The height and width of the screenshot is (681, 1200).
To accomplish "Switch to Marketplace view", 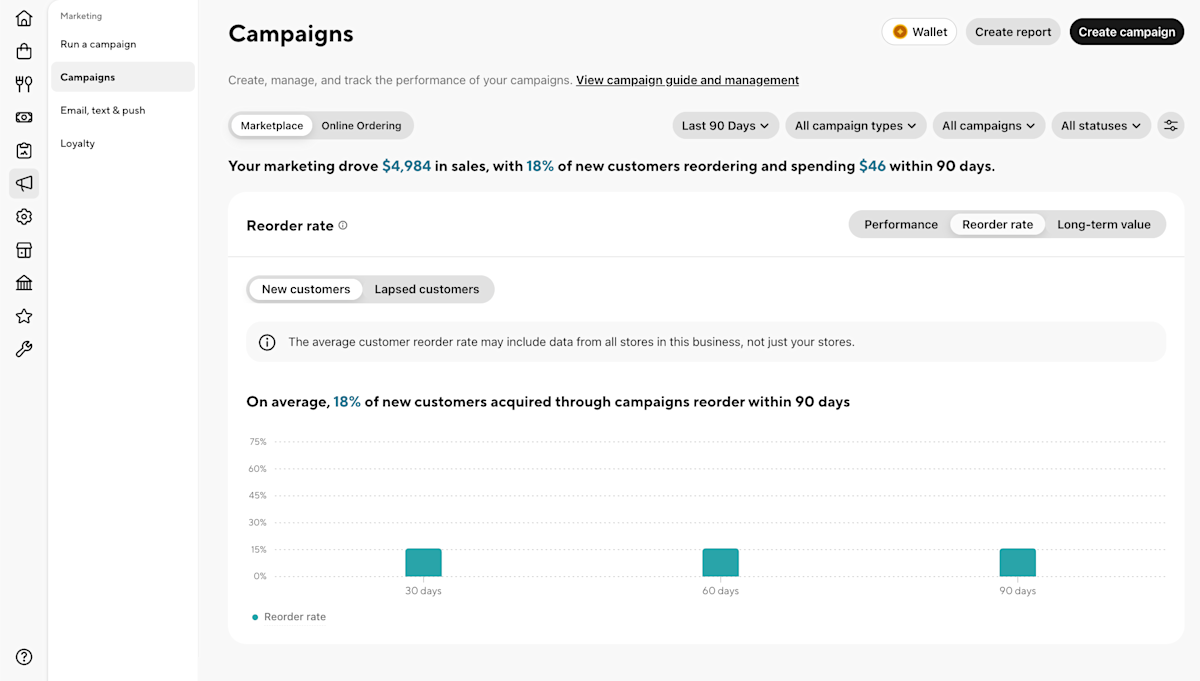I will (x=272, y=126).
